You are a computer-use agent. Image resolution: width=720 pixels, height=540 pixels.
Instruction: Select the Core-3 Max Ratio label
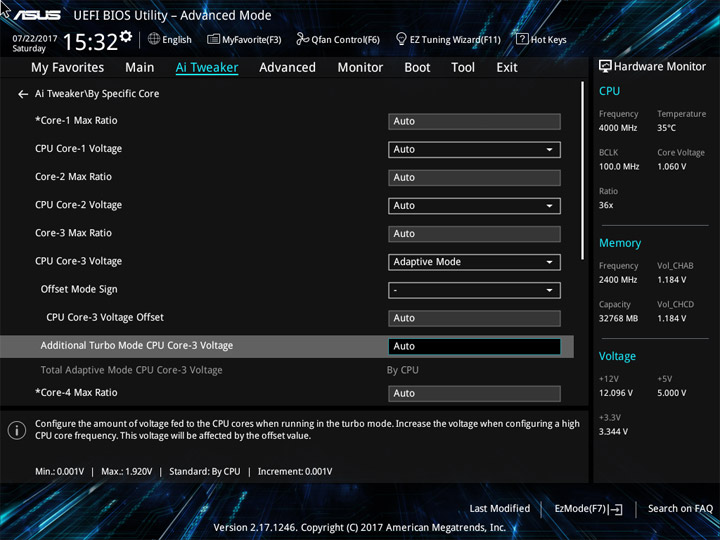point(73,233)
